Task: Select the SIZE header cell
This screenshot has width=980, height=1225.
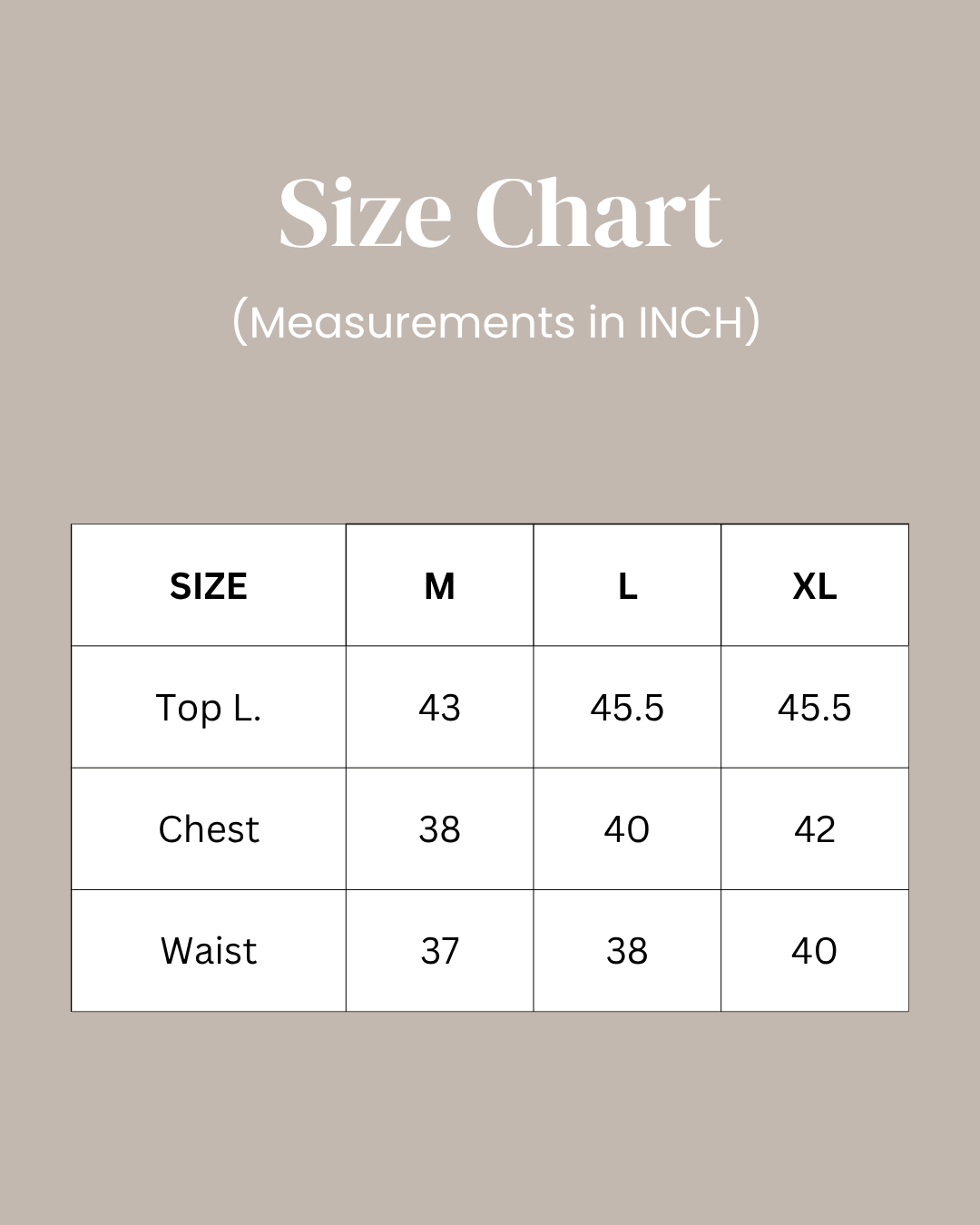Action: pos(209,586)
